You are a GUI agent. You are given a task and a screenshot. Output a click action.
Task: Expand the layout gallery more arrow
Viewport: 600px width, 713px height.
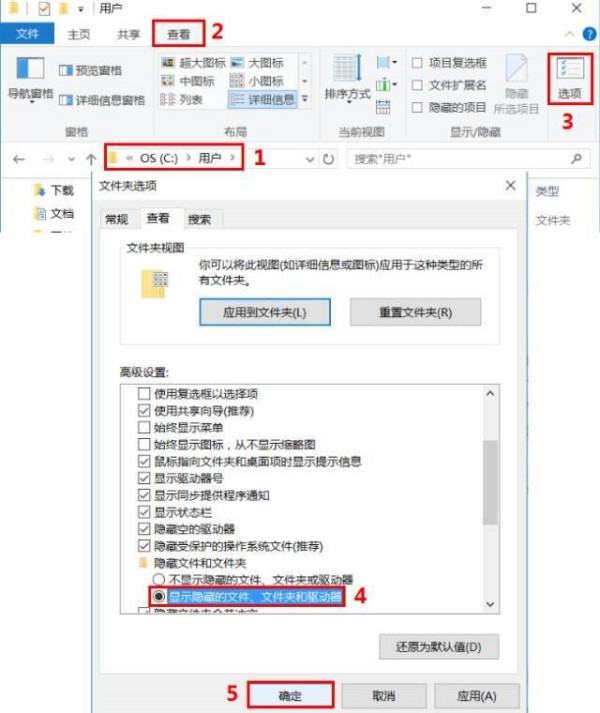coord(305,99)
